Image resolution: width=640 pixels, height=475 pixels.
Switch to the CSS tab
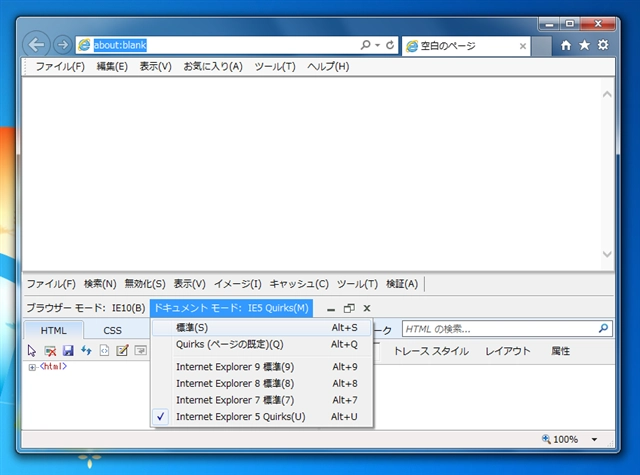(113, 331)
